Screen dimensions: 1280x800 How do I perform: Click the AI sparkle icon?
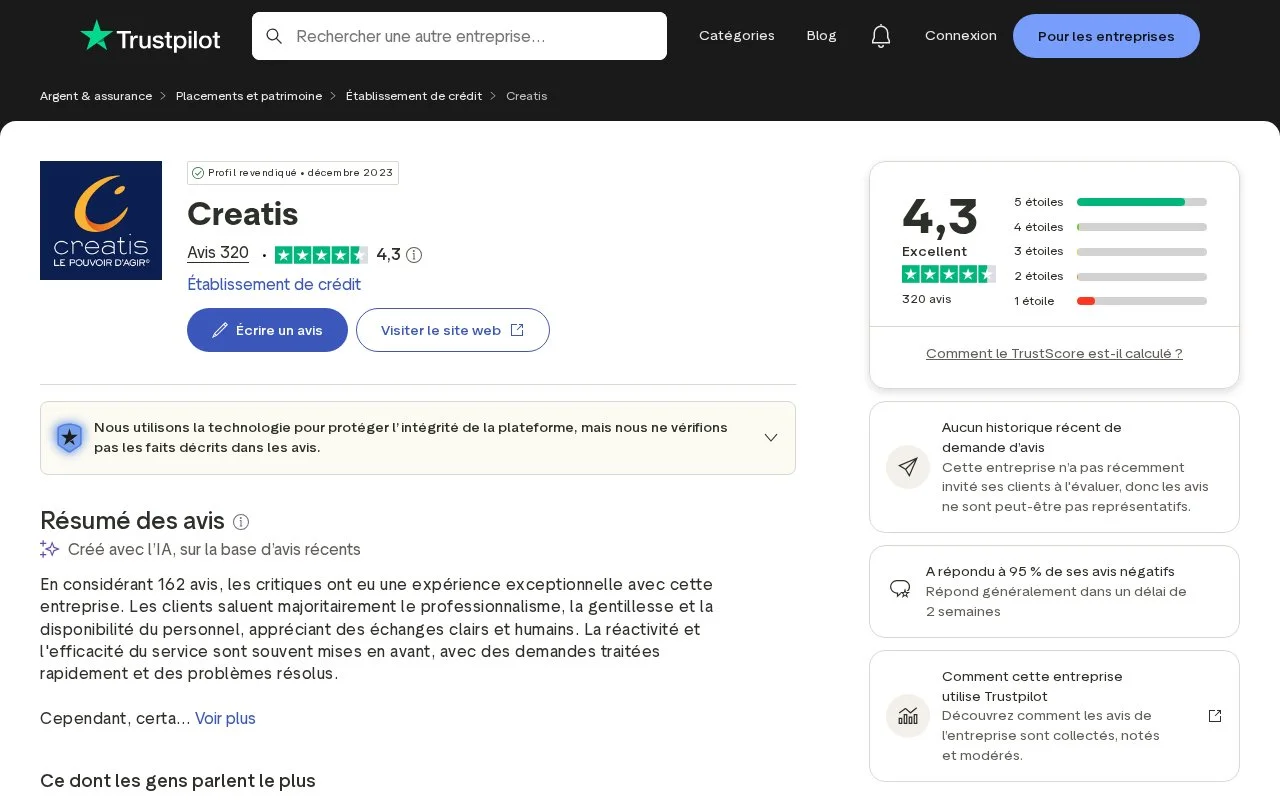(x=50, y=549)
